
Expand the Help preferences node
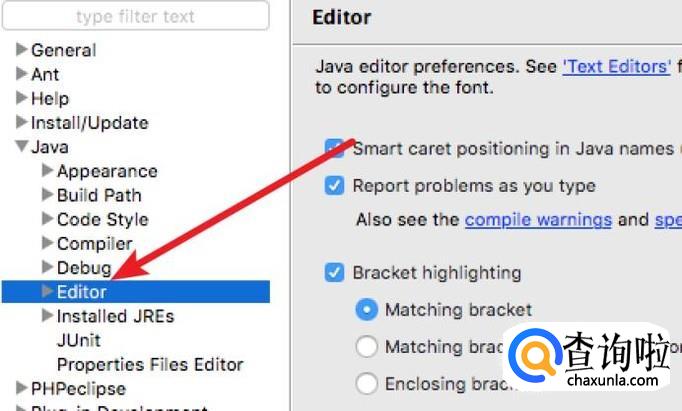(x=22, y=98)
